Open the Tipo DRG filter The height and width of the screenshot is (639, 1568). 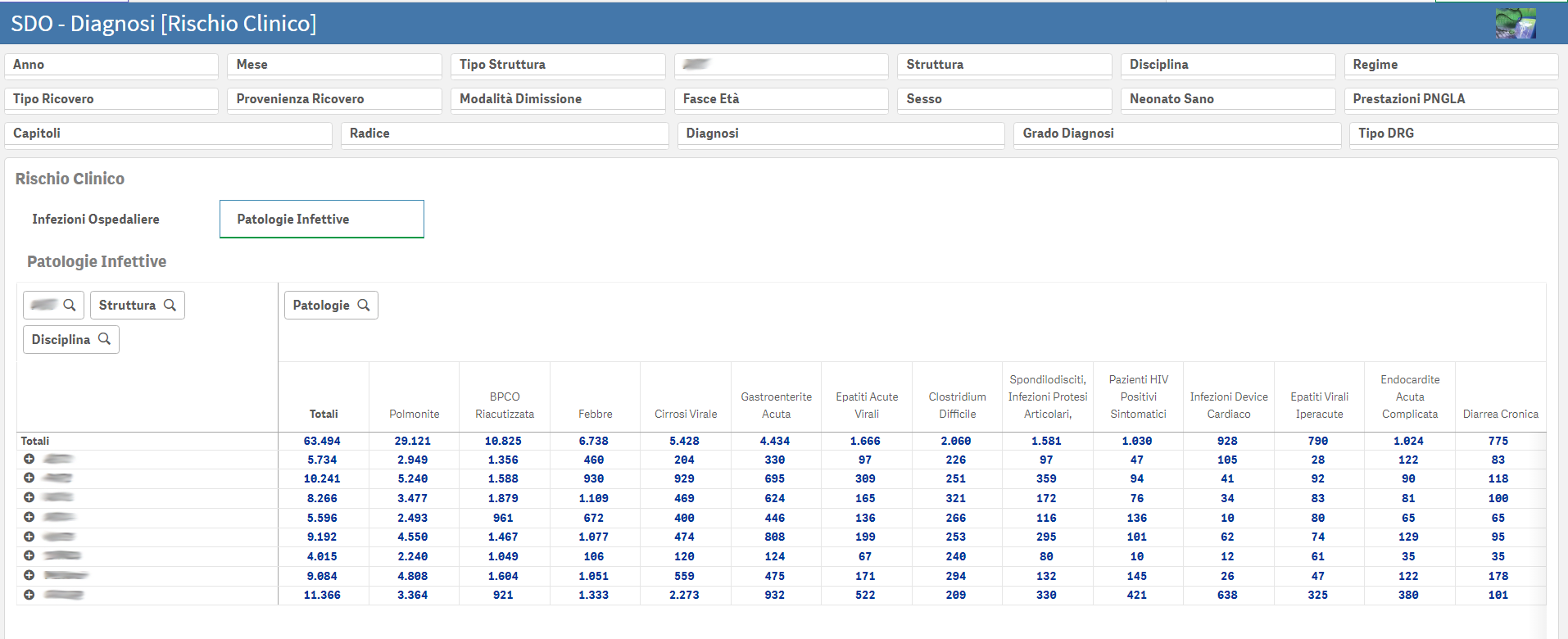[x=1453, y=134]
